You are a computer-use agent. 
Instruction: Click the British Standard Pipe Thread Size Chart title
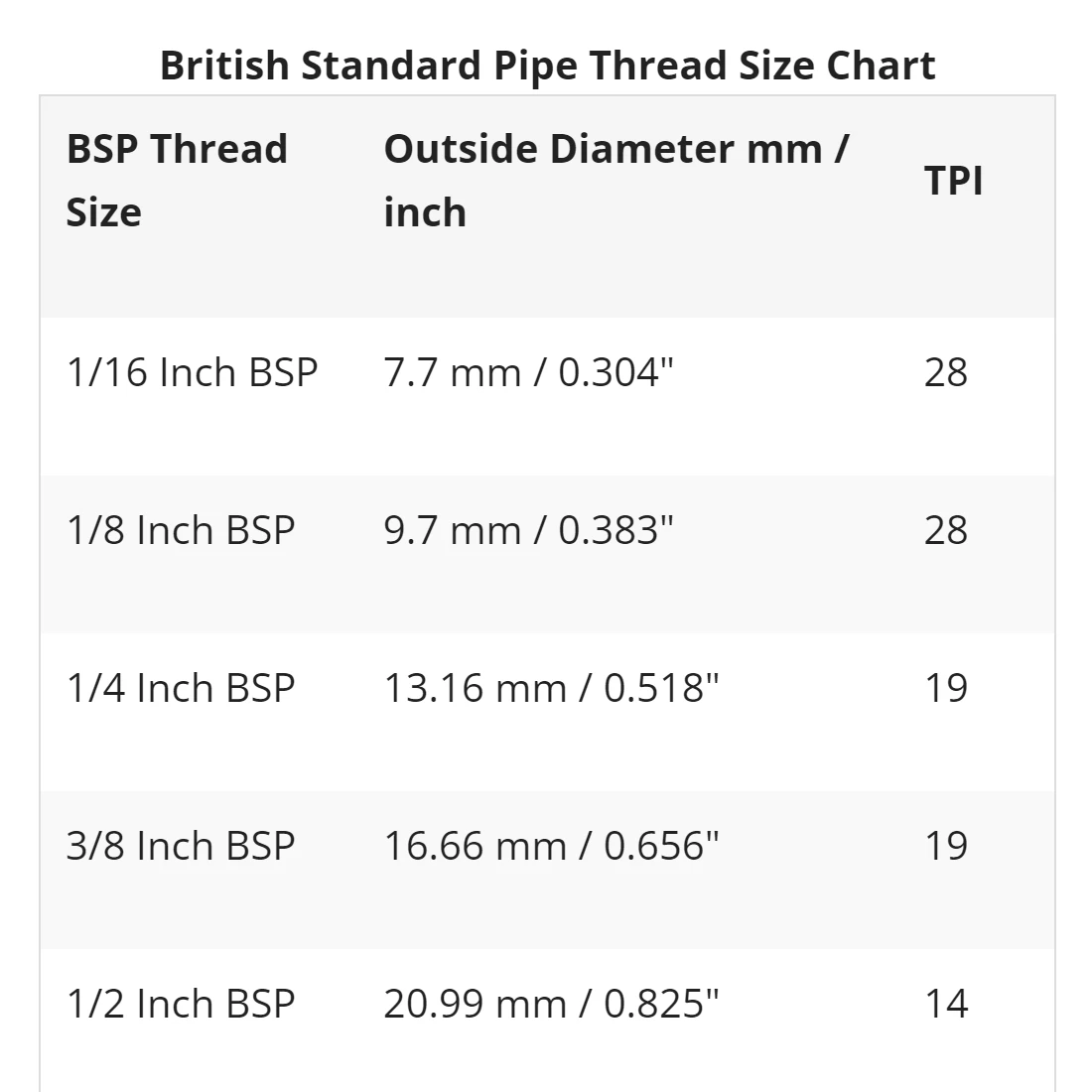pos(547,67)
